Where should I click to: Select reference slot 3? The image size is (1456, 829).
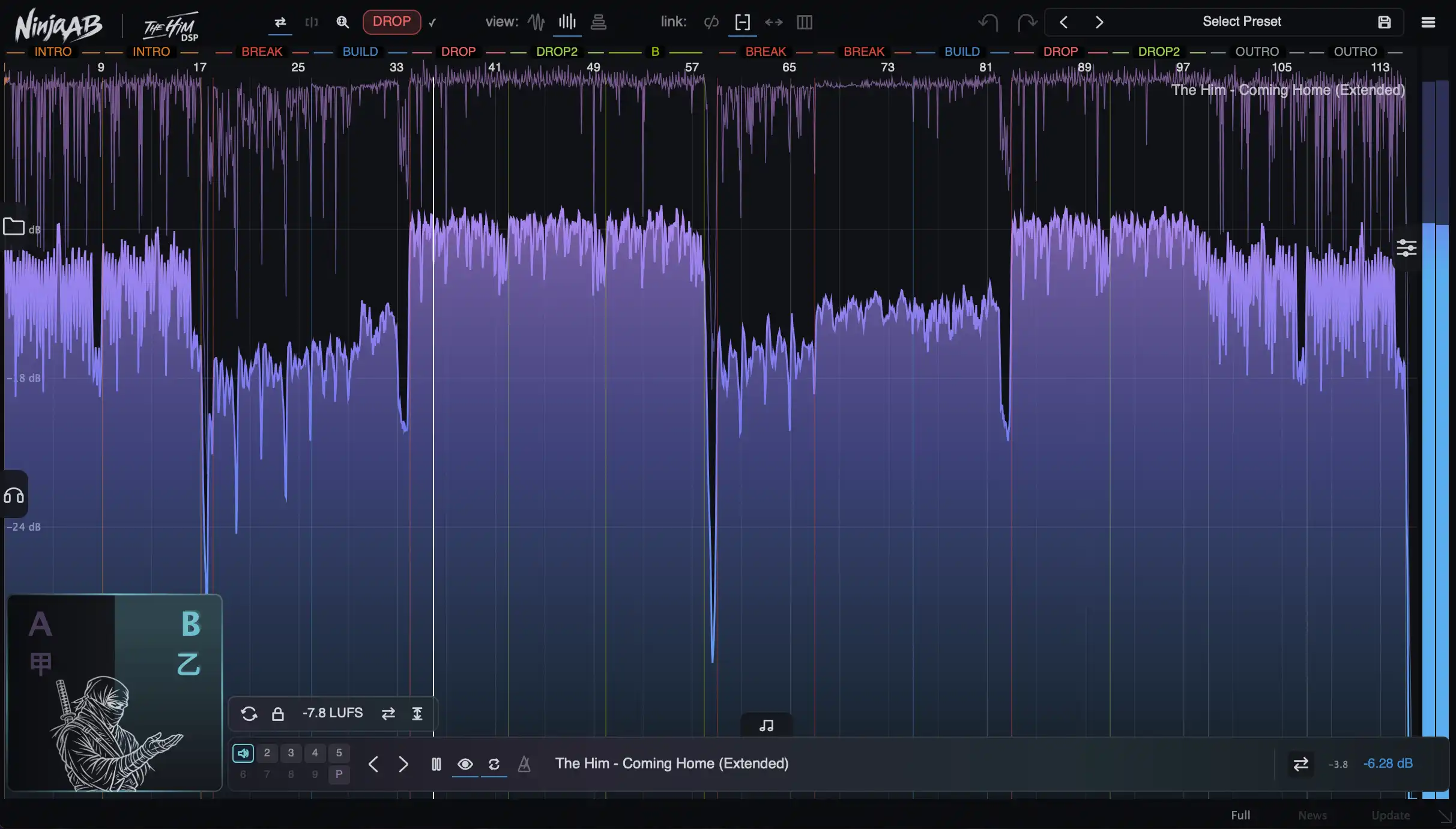pyautogui.click(x=291, y=753)
